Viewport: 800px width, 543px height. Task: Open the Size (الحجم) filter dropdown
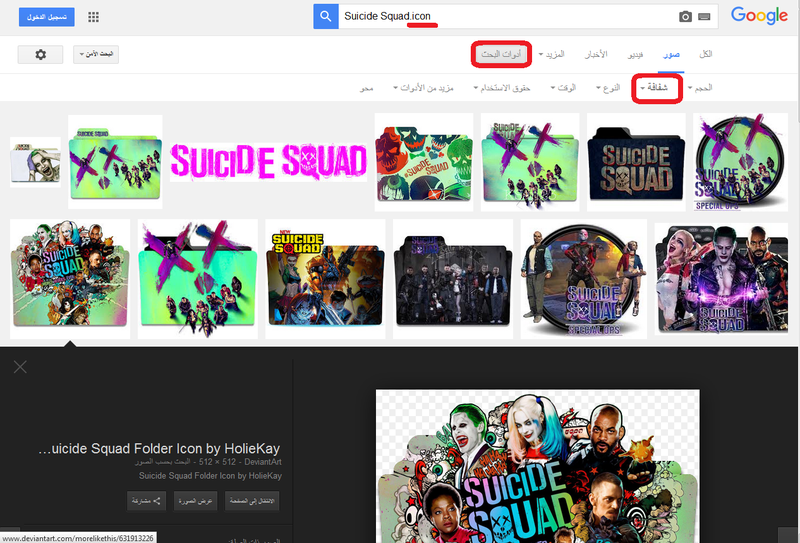coord(700,88)
